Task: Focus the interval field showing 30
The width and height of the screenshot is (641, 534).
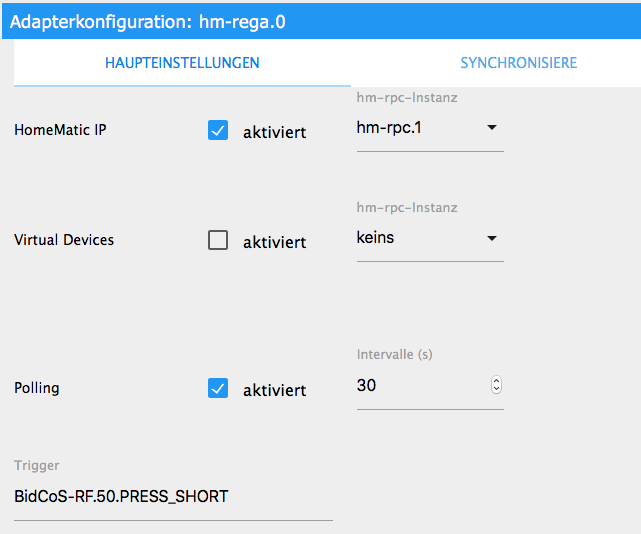Action: (x=420, y=385)
